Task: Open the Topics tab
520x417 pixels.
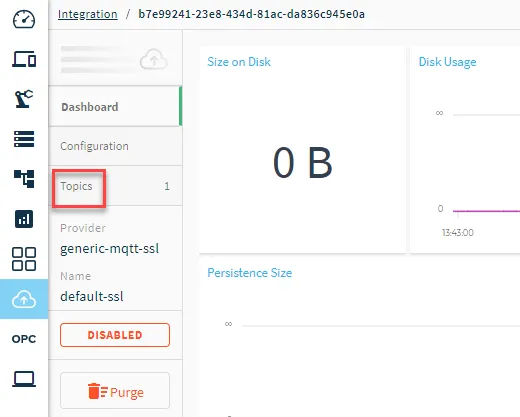Action: [115, 186]
